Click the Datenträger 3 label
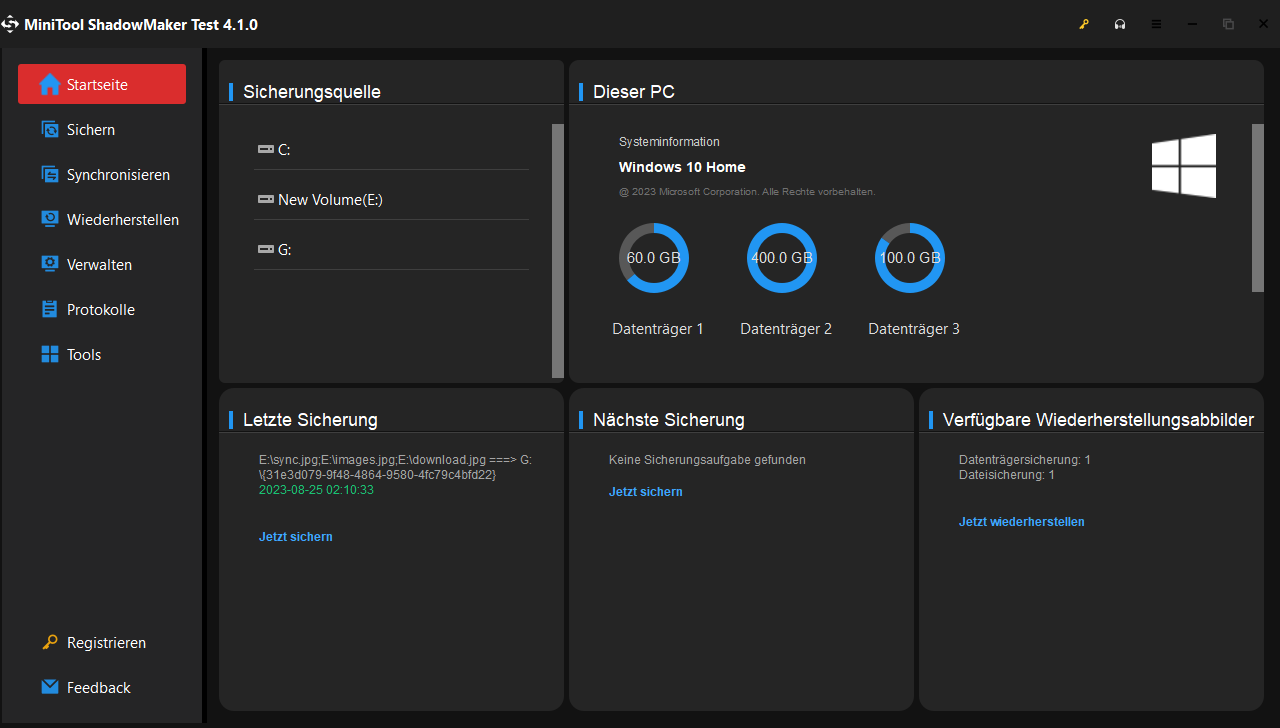This screenshot has height=728, width=1280. tap(914, 329)
